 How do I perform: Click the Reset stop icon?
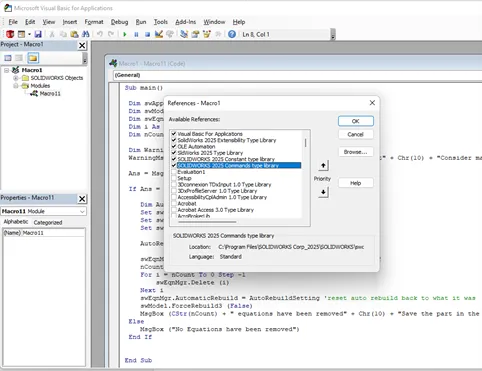point(147,34)
